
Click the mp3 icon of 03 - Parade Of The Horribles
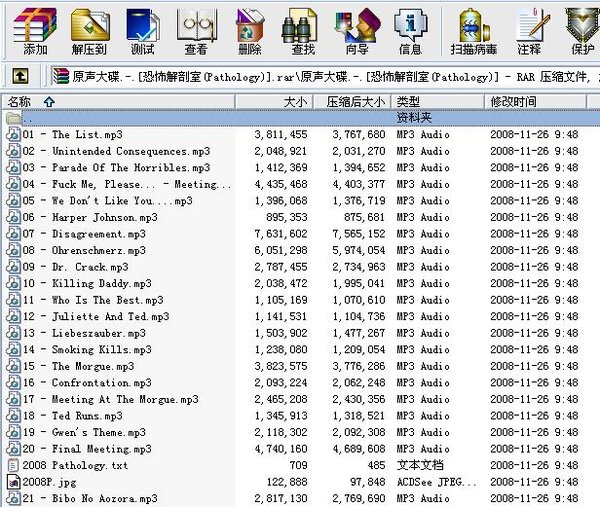pos(14,167)
